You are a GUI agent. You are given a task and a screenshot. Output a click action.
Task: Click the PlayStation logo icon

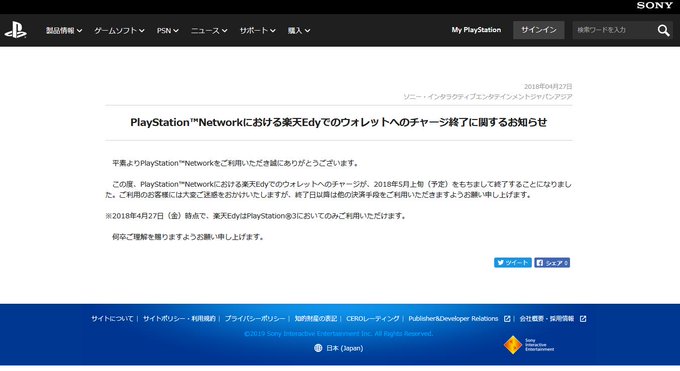(16, 30)
